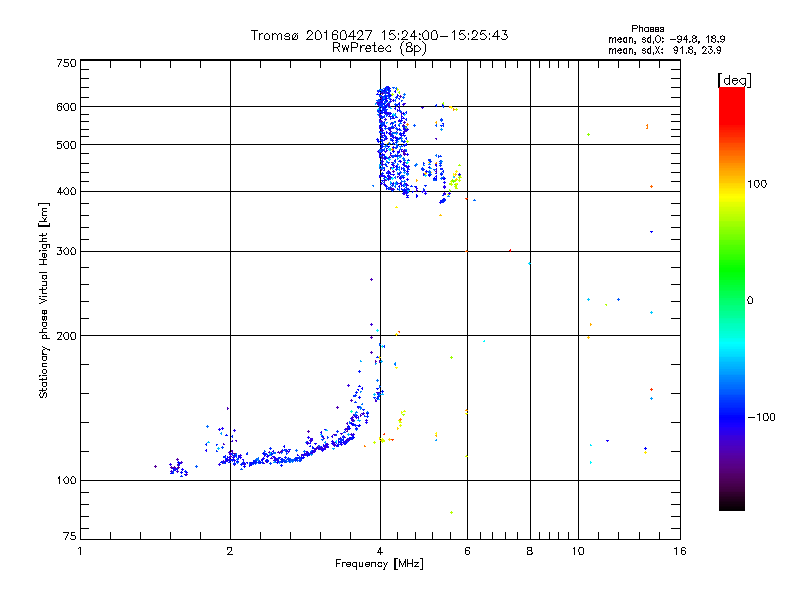Click the y-axis tick label '750'
Screen dimensions: 800x600
(x=67, y=63)
